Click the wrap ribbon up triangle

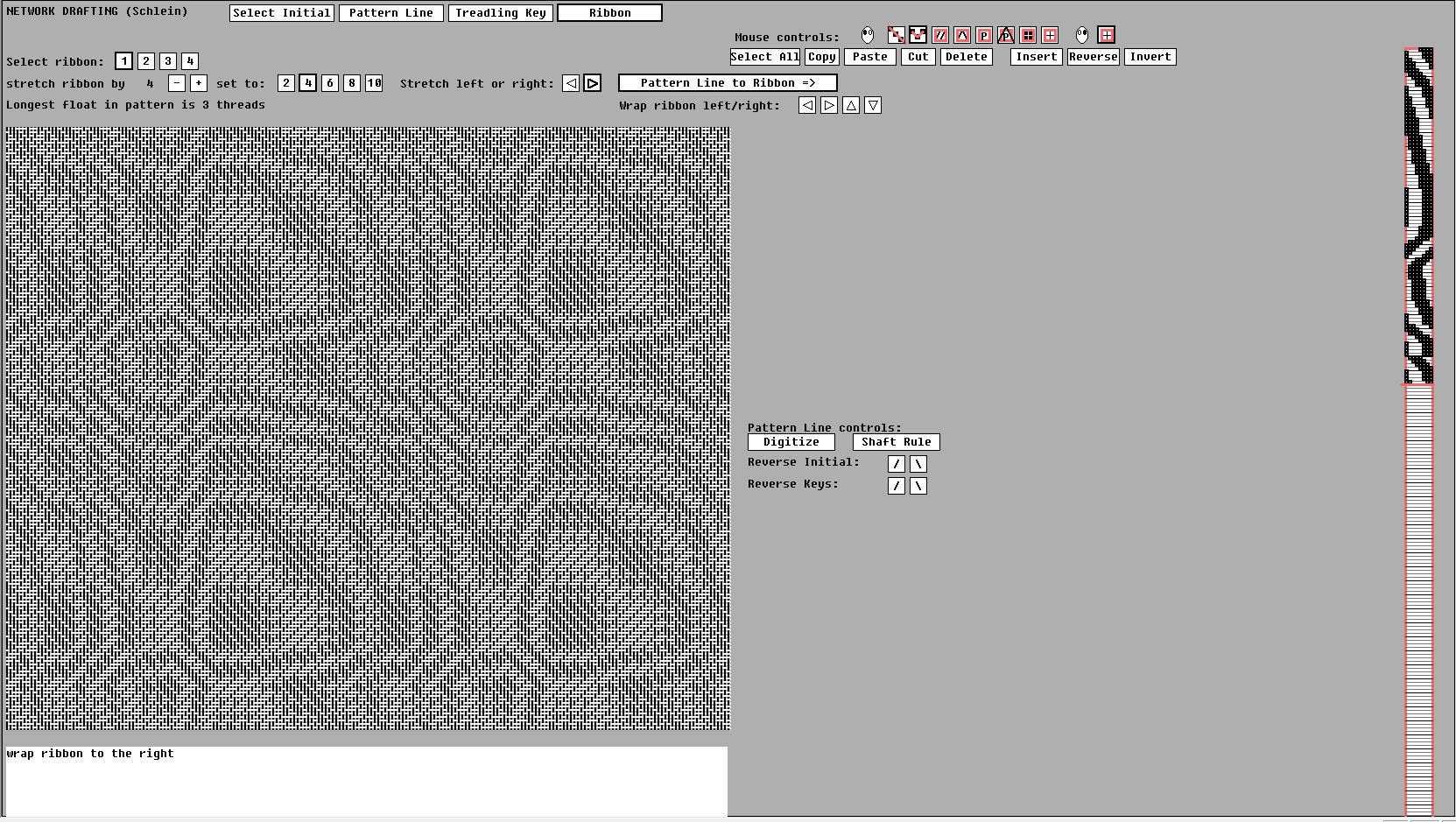point(851,106)
